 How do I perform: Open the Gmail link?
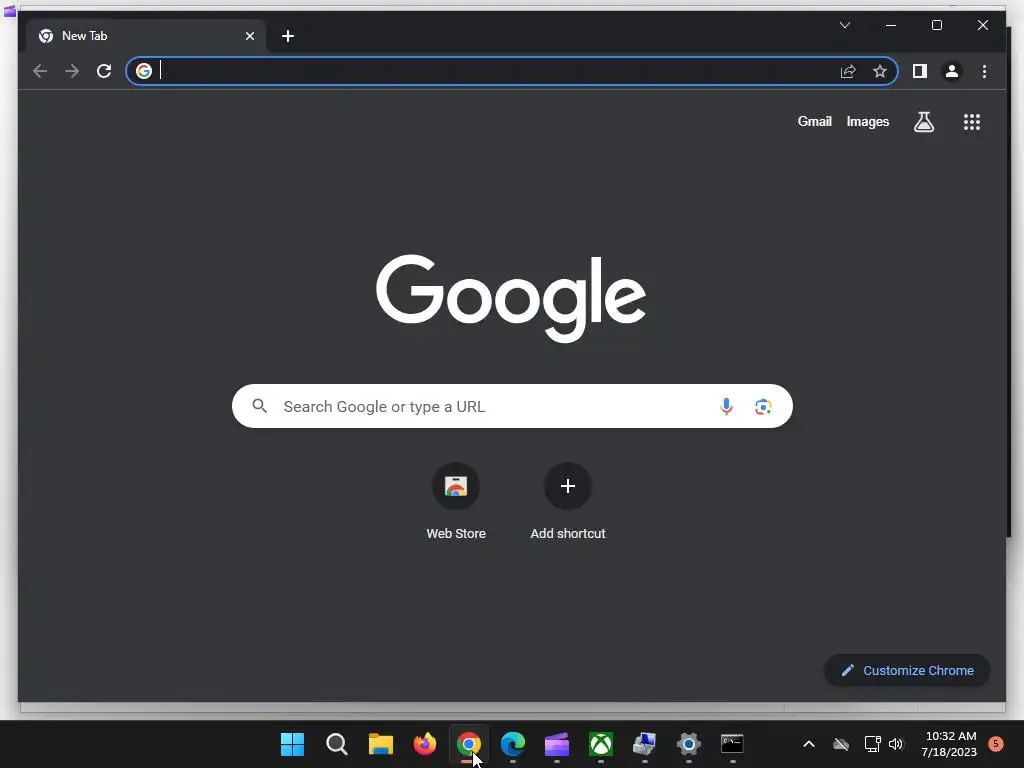coord(814,121)
